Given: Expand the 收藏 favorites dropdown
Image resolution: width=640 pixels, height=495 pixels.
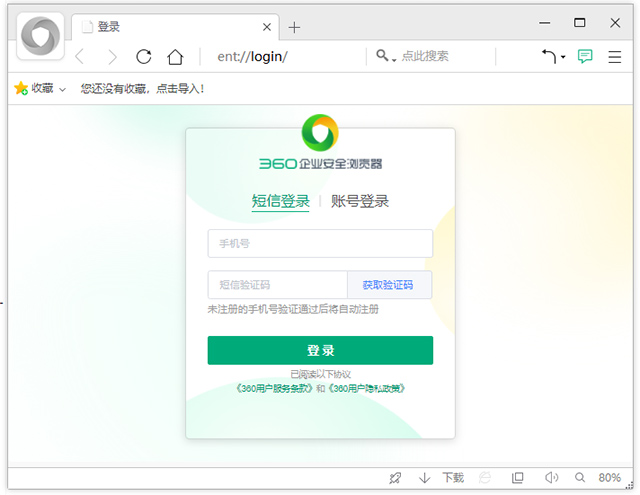Looking at the screenshot, I should click(x=62, y=89).
